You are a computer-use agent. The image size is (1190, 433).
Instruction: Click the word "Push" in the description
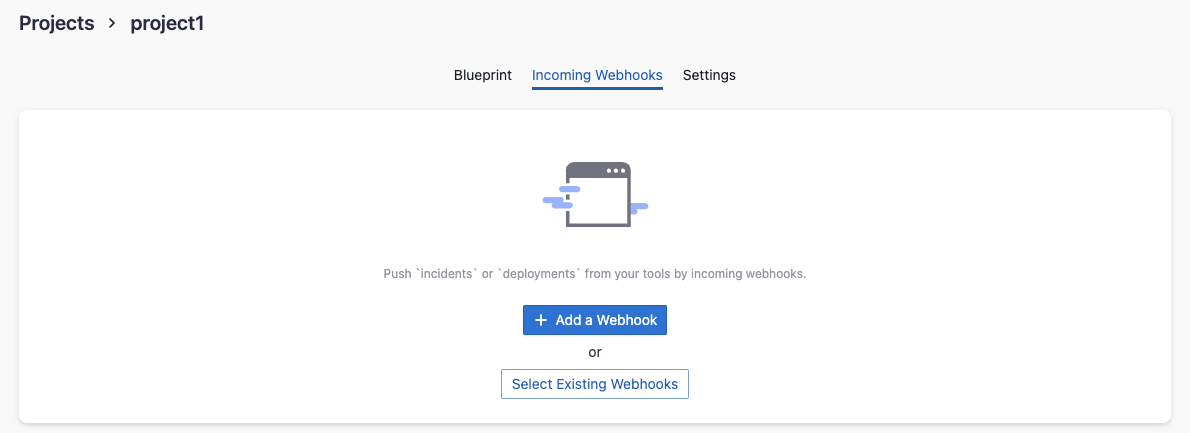397,273
